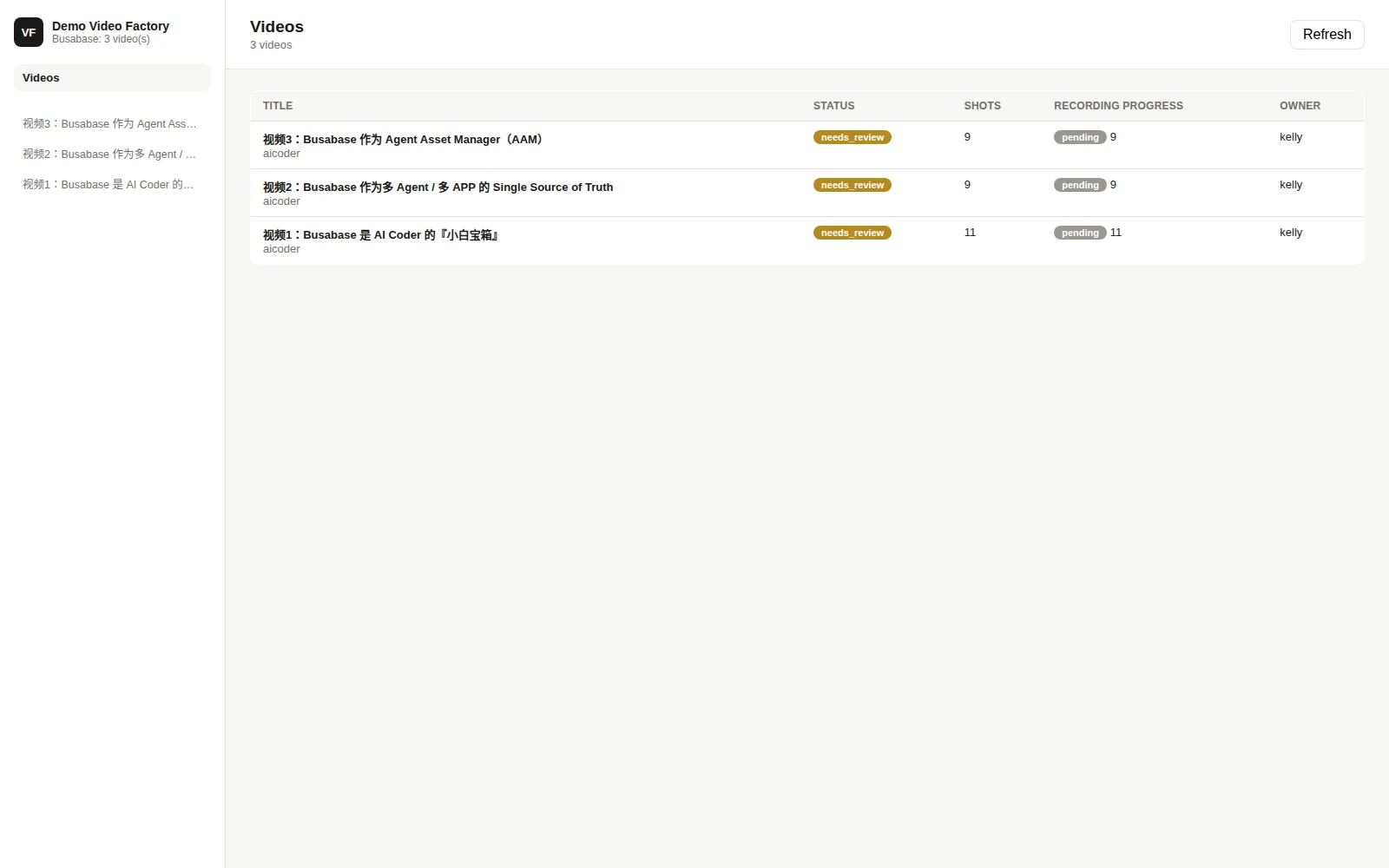Click the STATUS column header
The width and height of the screenshot is (1389, 868).
pos(833,106)
